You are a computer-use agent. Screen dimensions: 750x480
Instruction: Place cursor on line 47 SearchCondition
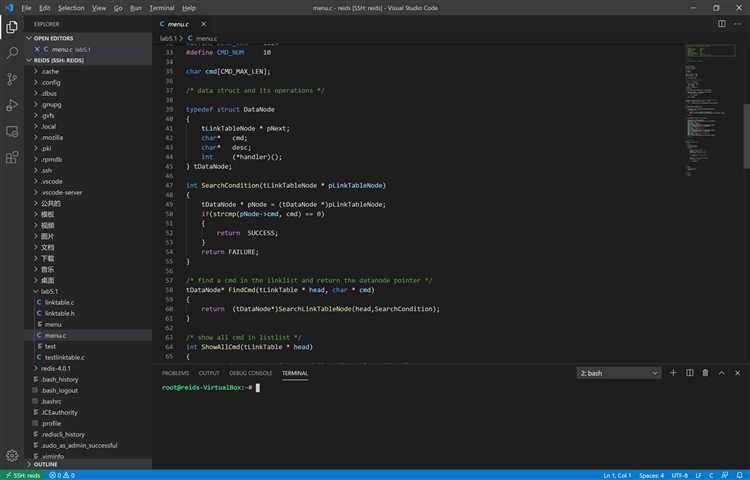(x=230, y=185)
